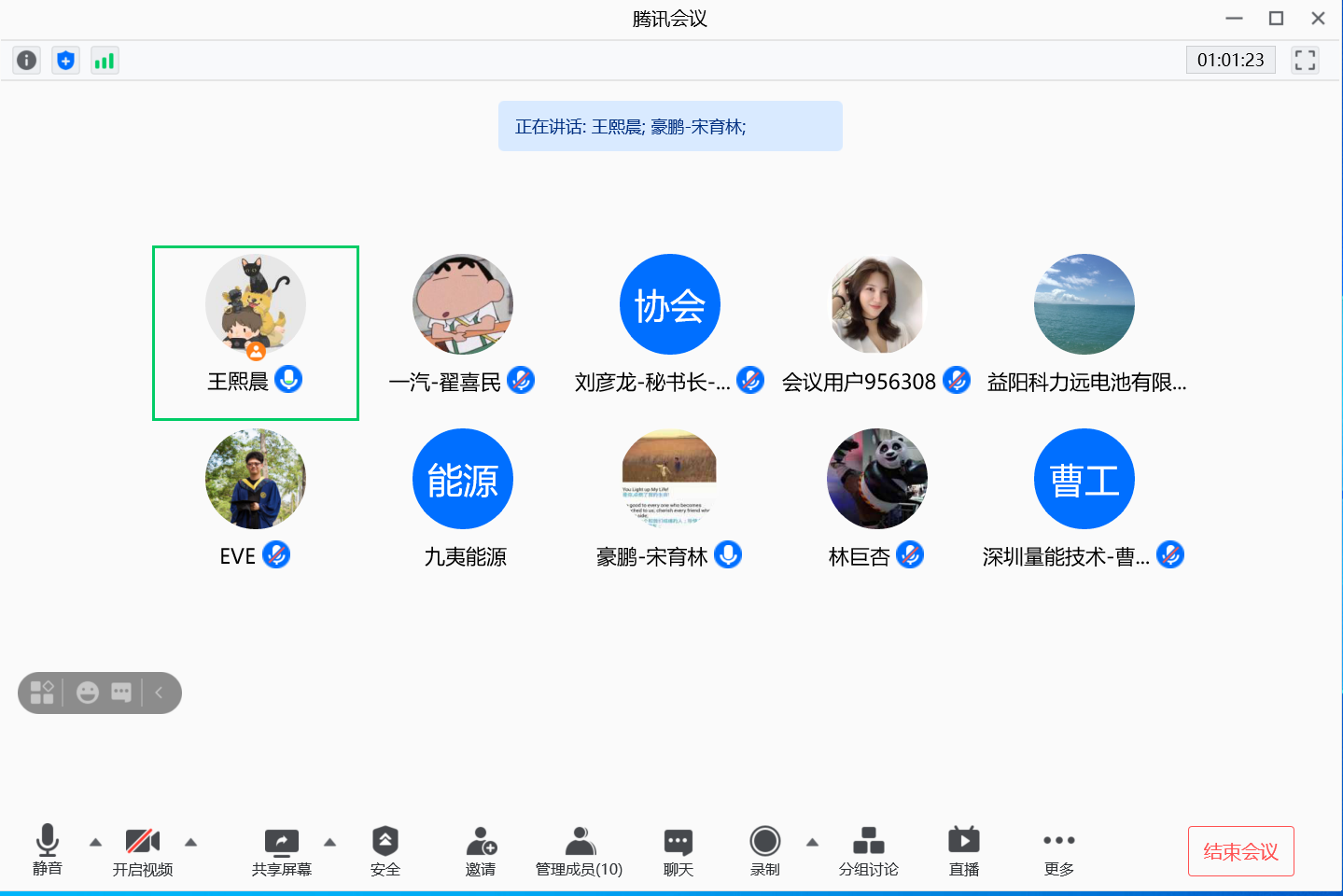Open the 邀请 invite icon
This screenshot has height=896, width=1343.
click(x=481, y=850)
